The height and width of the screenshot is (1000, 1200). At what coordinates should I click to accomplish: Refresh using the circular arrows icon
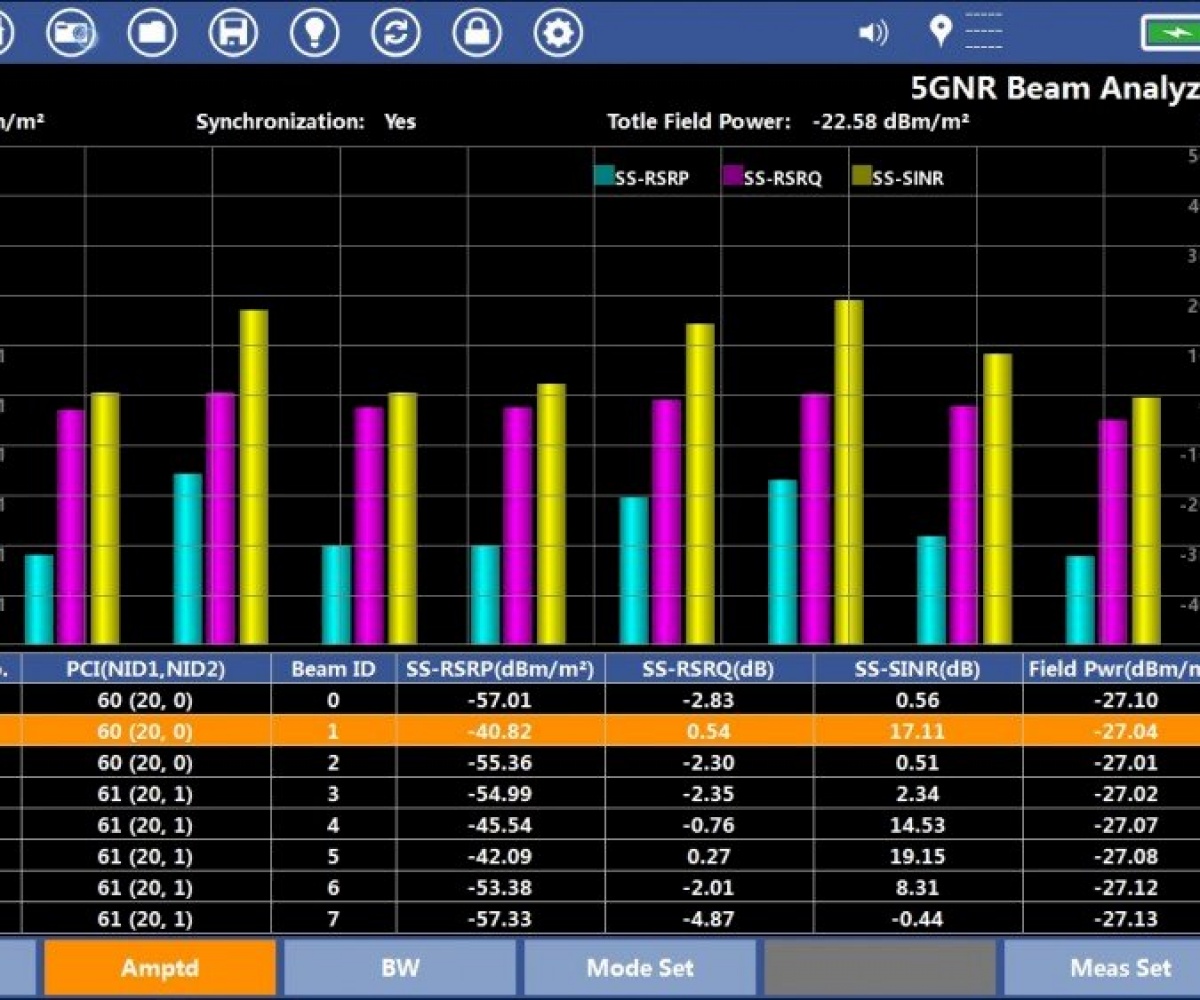[x=396, y=33]
